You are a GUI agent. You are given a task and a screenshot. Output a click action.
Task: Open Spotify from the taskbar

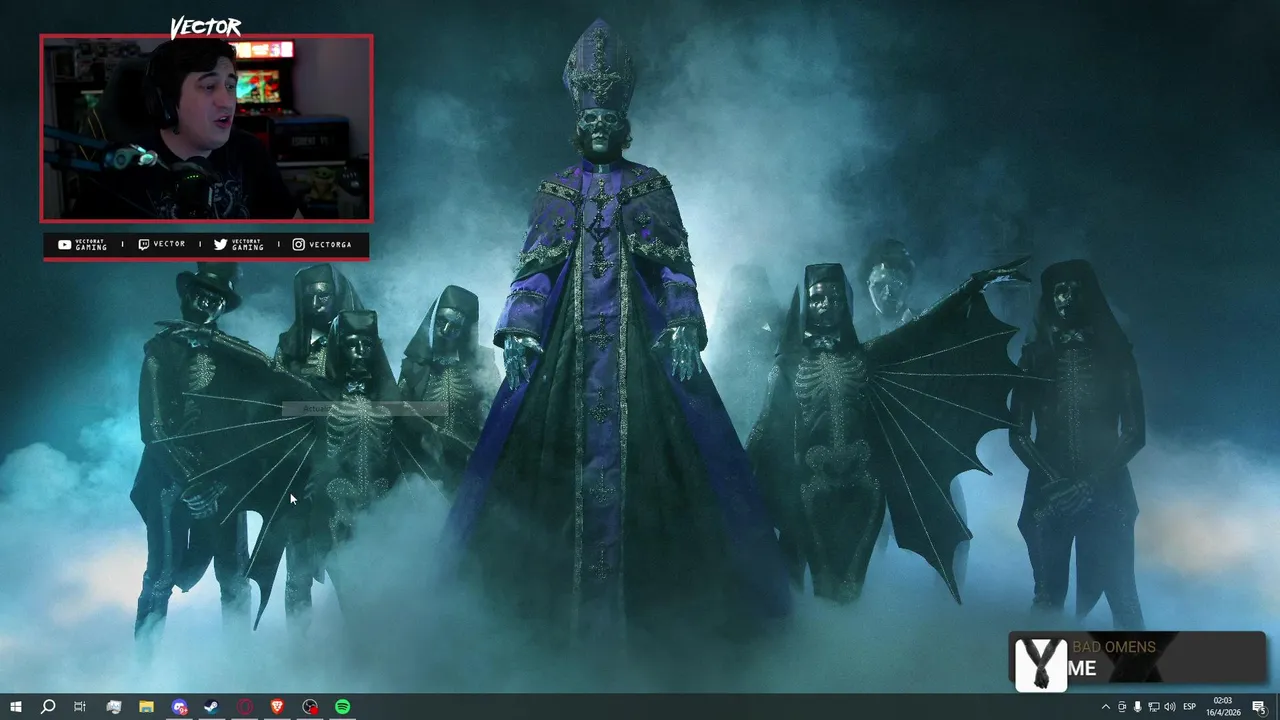pos(343,707)
